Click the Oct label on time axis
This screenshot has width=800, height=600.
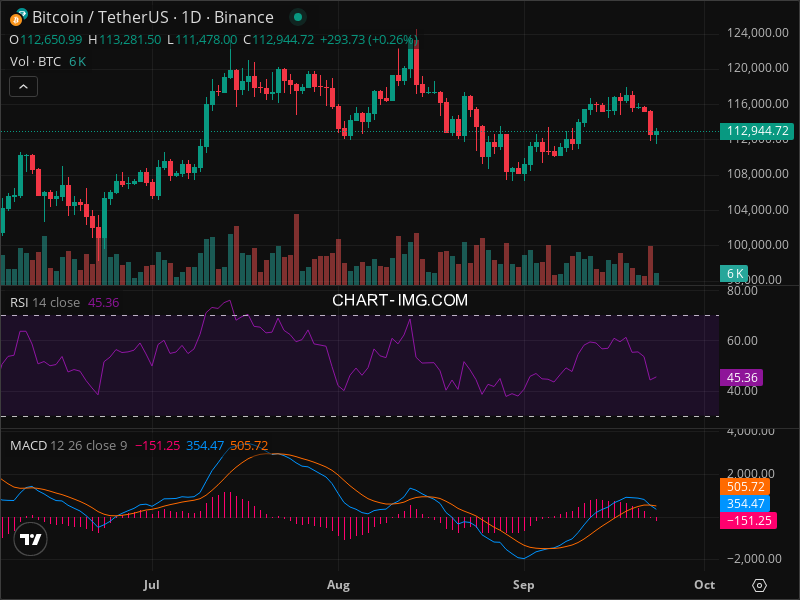704,583
